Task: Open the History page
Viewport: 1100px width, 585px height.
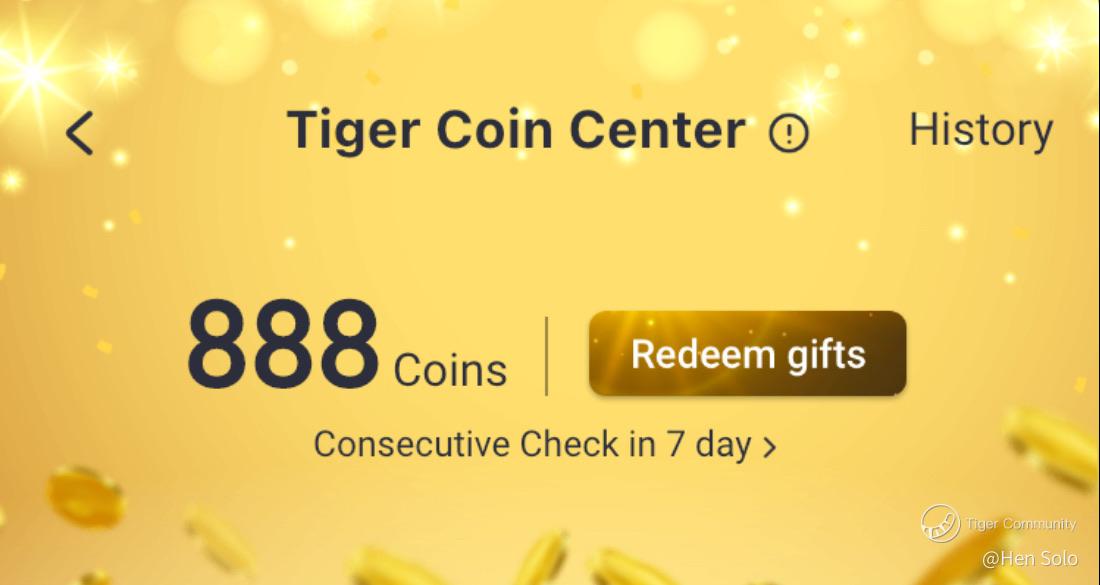Action: [981, 130]
